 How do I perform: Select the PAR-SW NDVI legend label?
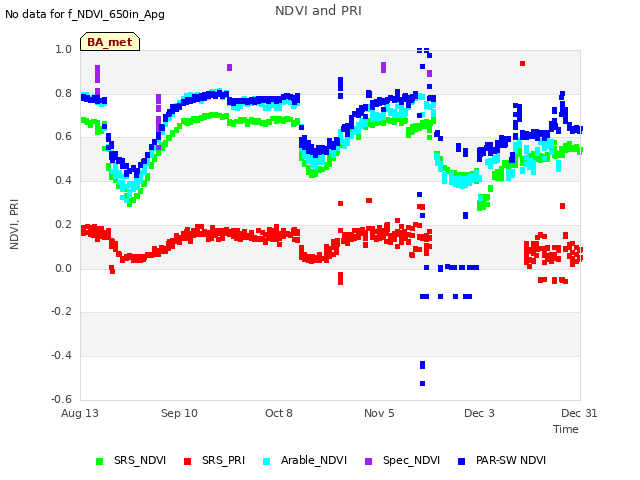[511, 460]
